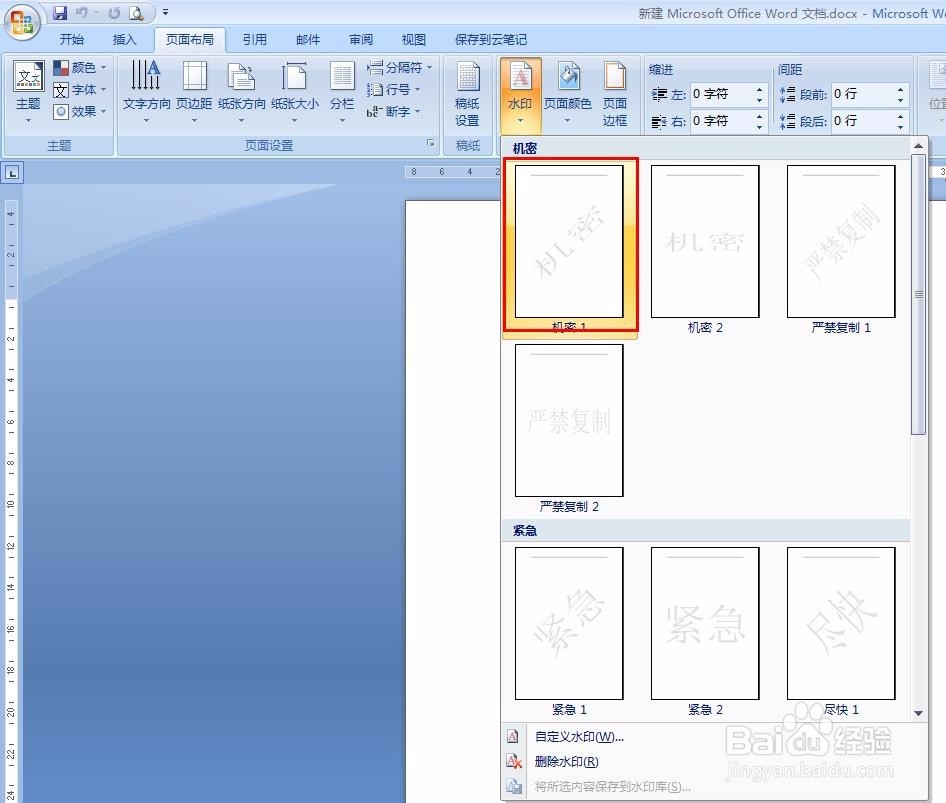Image resolution: width=946 pixels, height=803 pixels.
Task: Click 自定义水印(W)... menu entry
Action: pos(714,737)
